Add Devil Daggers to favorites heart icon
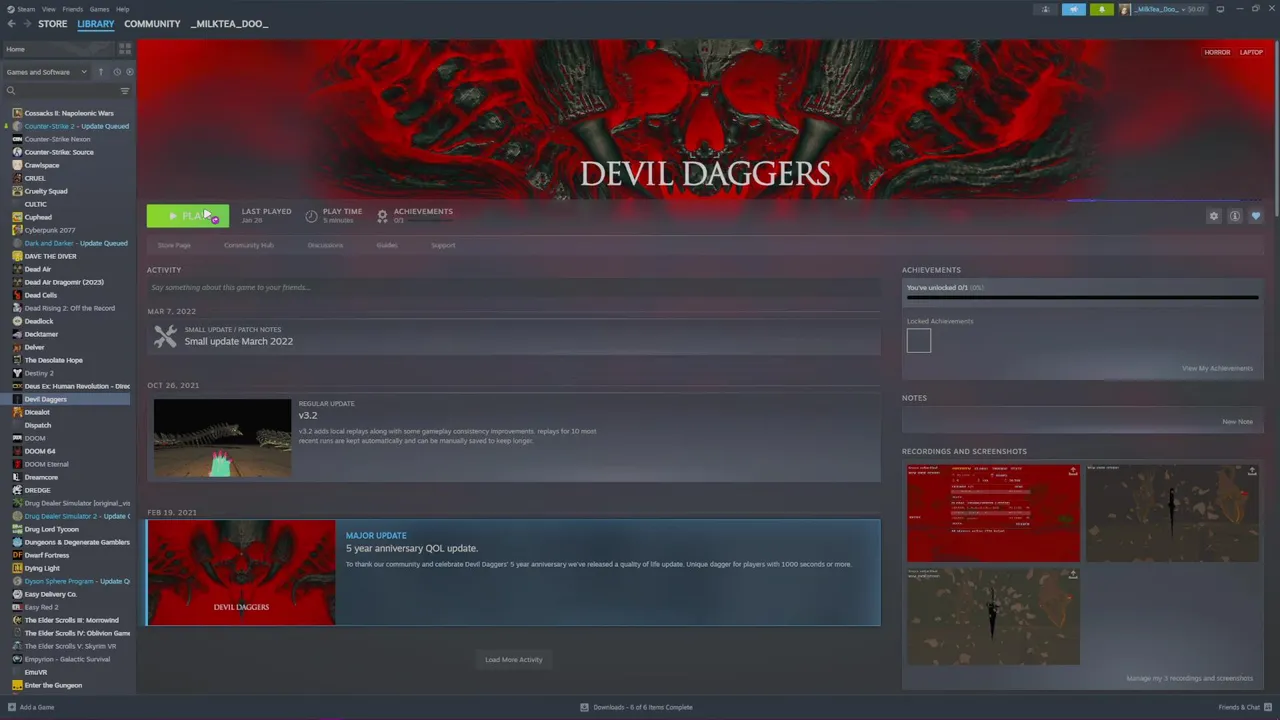Viewport: 1280px width, 720px height. point(1256,216)
